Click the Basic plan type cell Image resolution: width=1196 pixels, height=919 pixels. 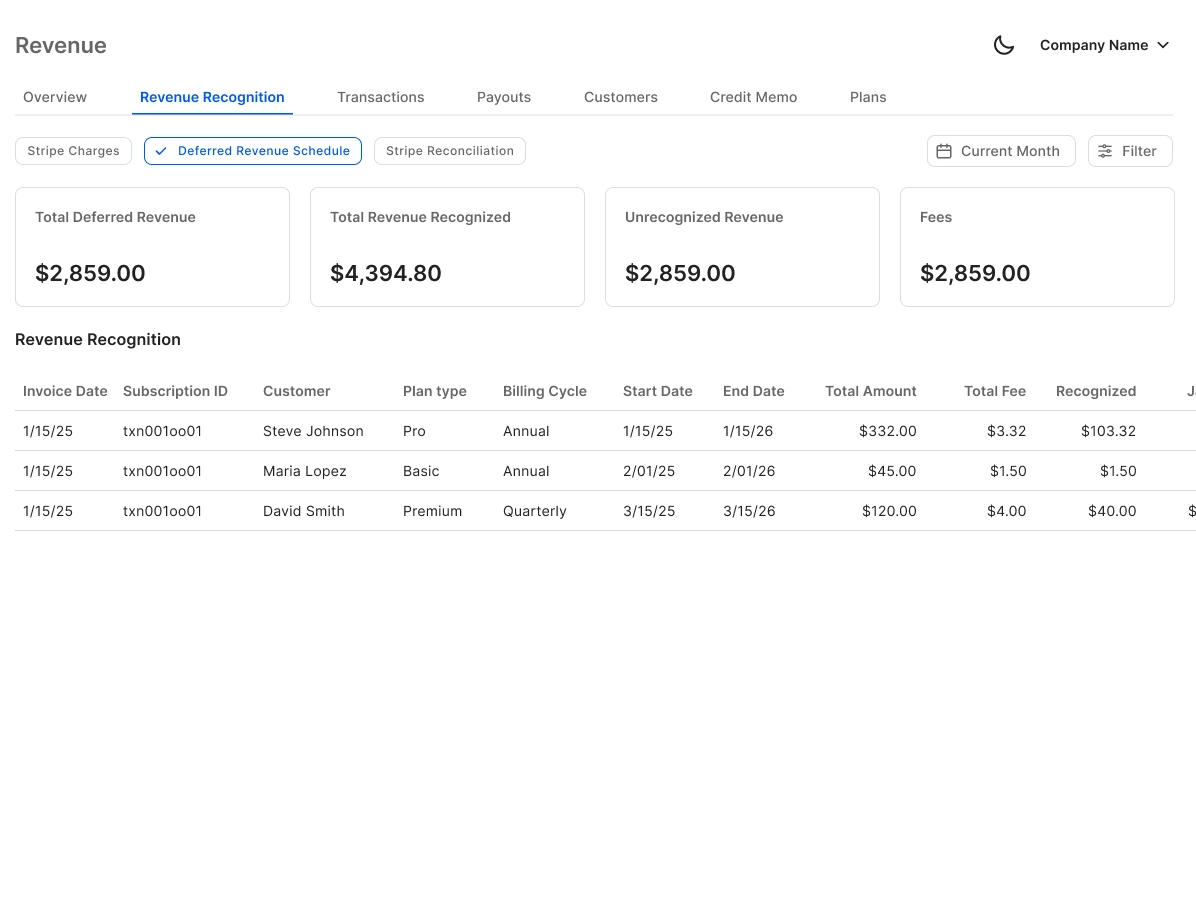421,471
